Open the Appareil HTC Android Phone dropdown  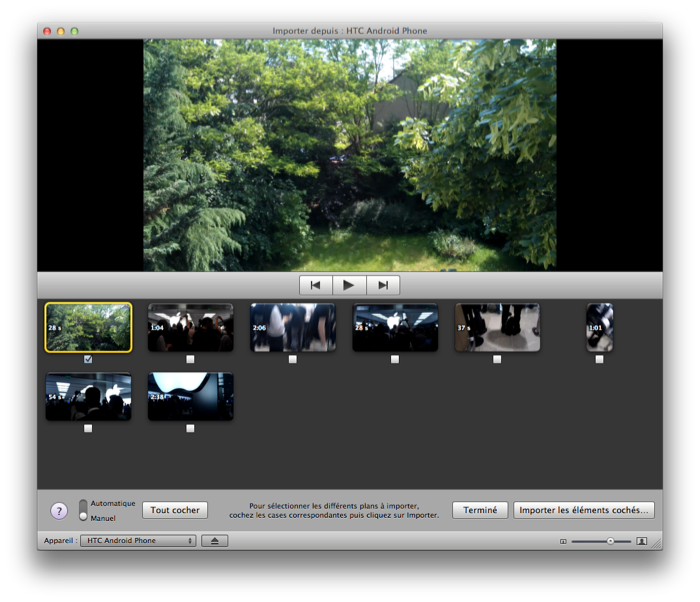click(138, 541)
